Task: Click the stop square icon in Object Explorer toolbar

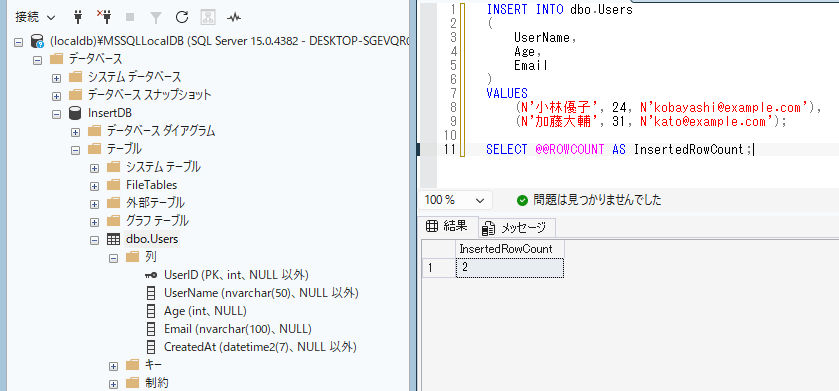Action: coord(130,18)
